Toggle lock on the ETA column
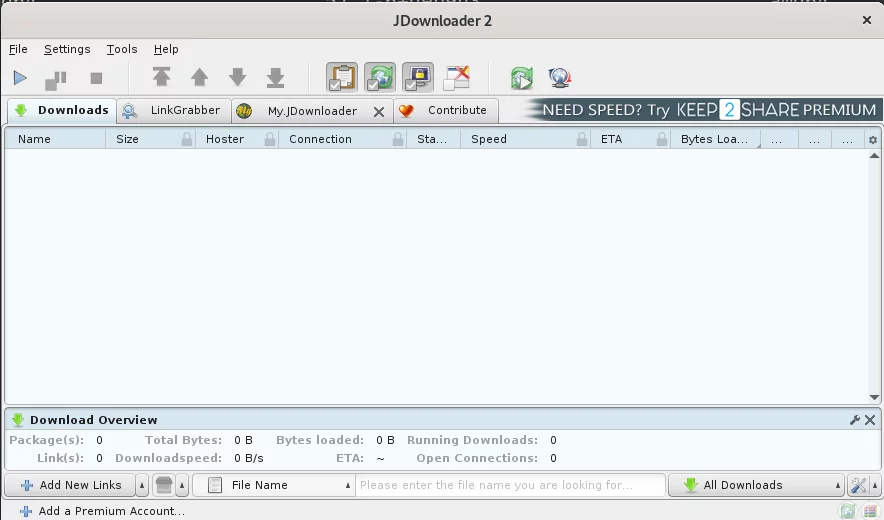This screenshot has height=520, width=884. click(662, 139)
